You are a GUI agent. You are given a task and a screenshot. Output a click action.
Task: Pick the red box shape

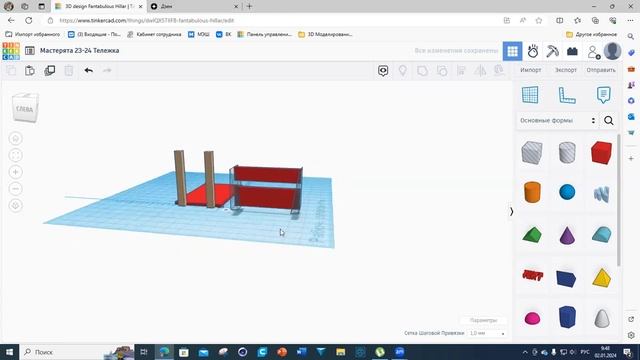pos(602,152)
